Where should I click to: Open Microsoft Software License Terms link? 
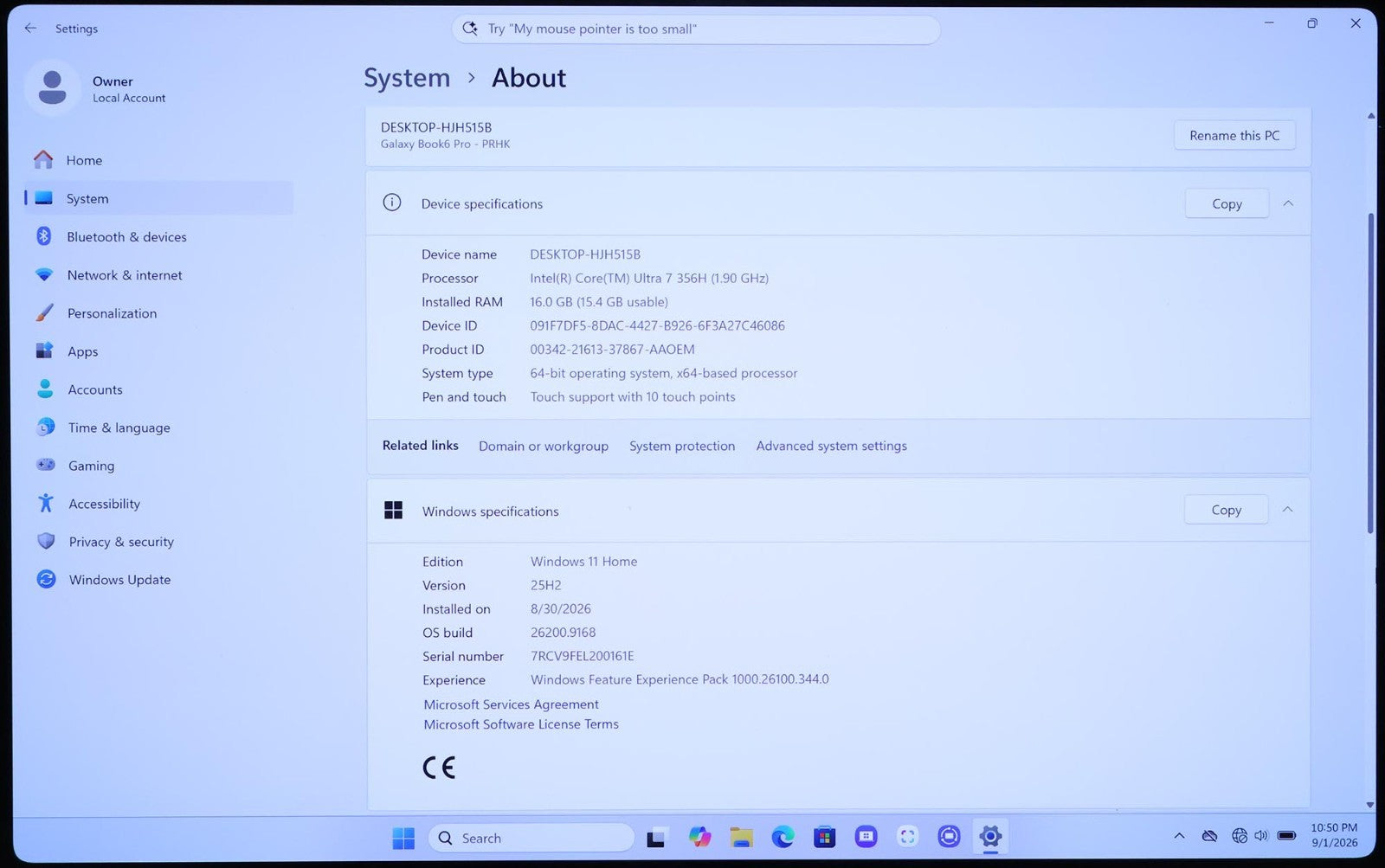521,724
